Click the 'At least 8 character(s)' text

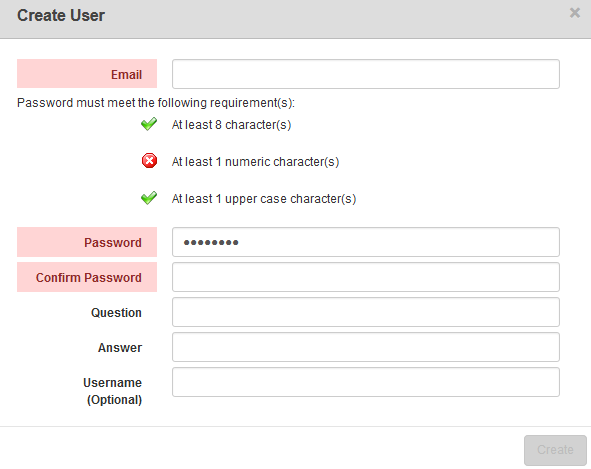(x=231, y=125)
